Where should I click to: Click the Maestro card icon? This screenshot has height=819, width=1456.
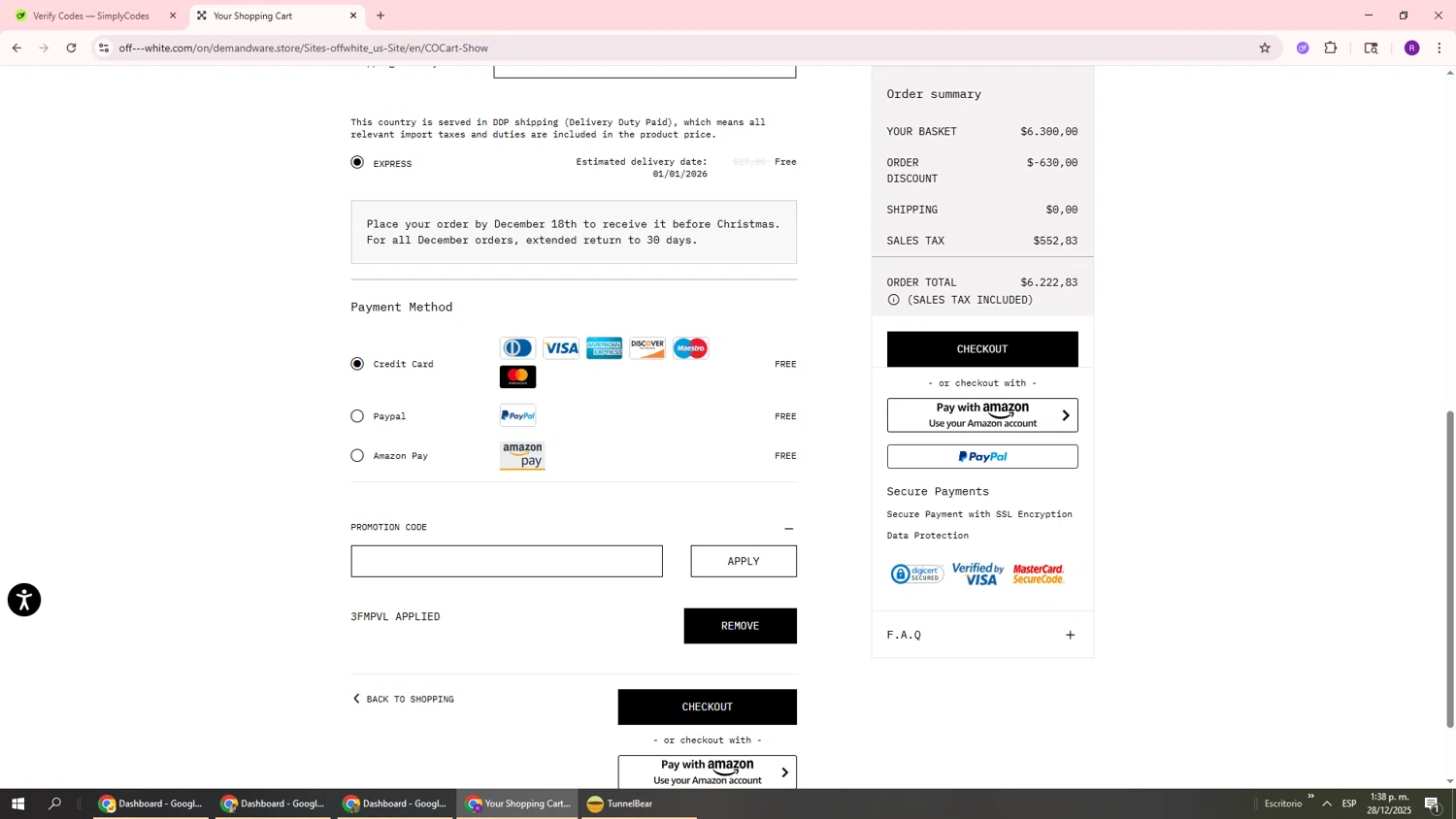[690, 348]
